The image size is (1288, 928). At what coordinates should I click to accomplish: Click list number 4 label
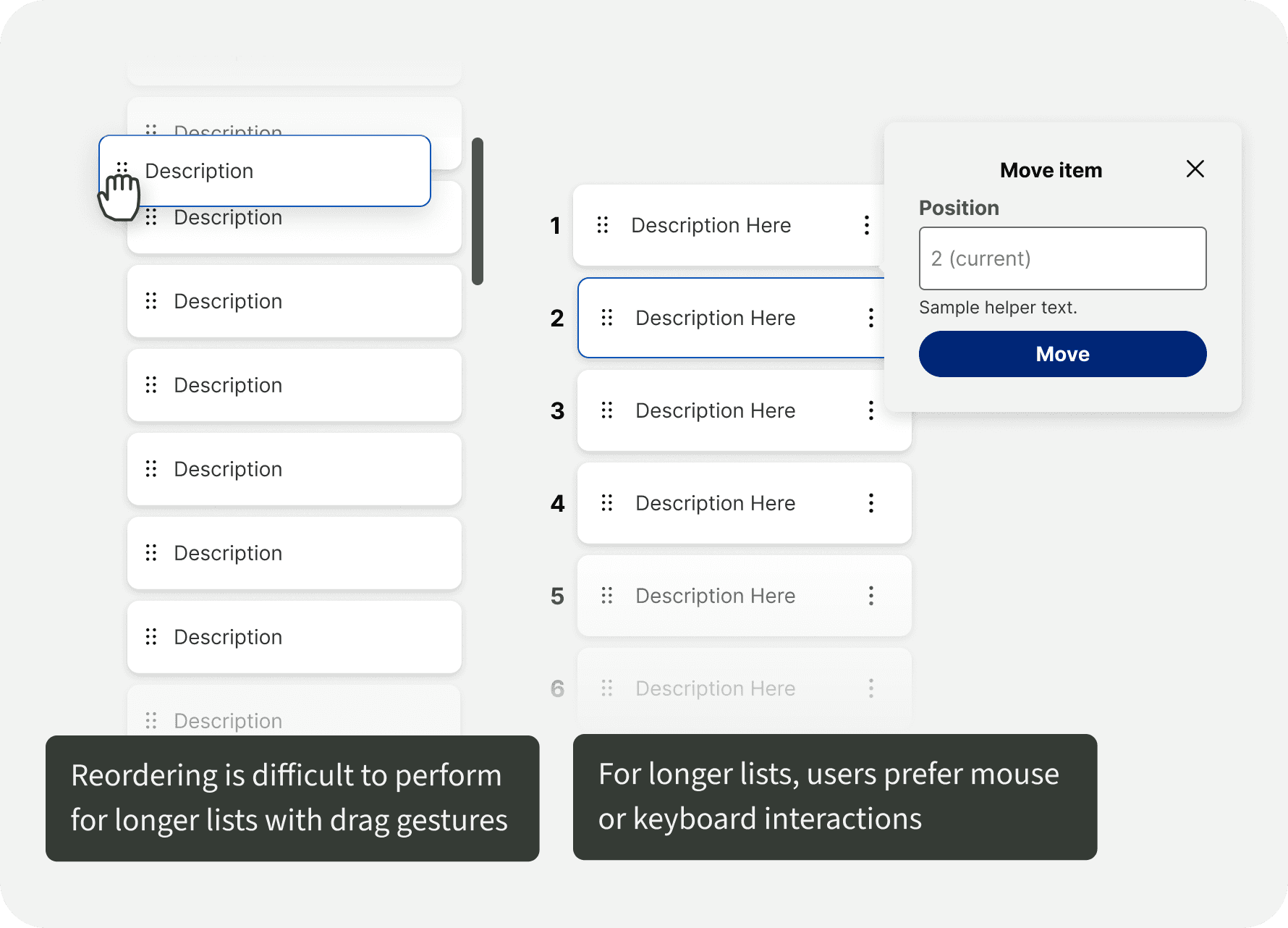pyautogui.click(x=557, y=503)
